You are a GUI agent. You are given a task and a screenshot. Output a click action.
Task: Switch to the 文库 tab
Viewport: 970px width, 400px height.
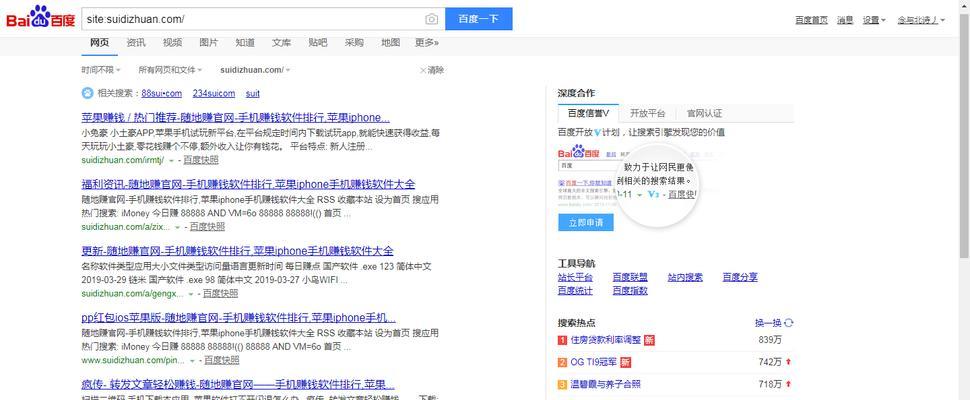(x=281, y=43)
